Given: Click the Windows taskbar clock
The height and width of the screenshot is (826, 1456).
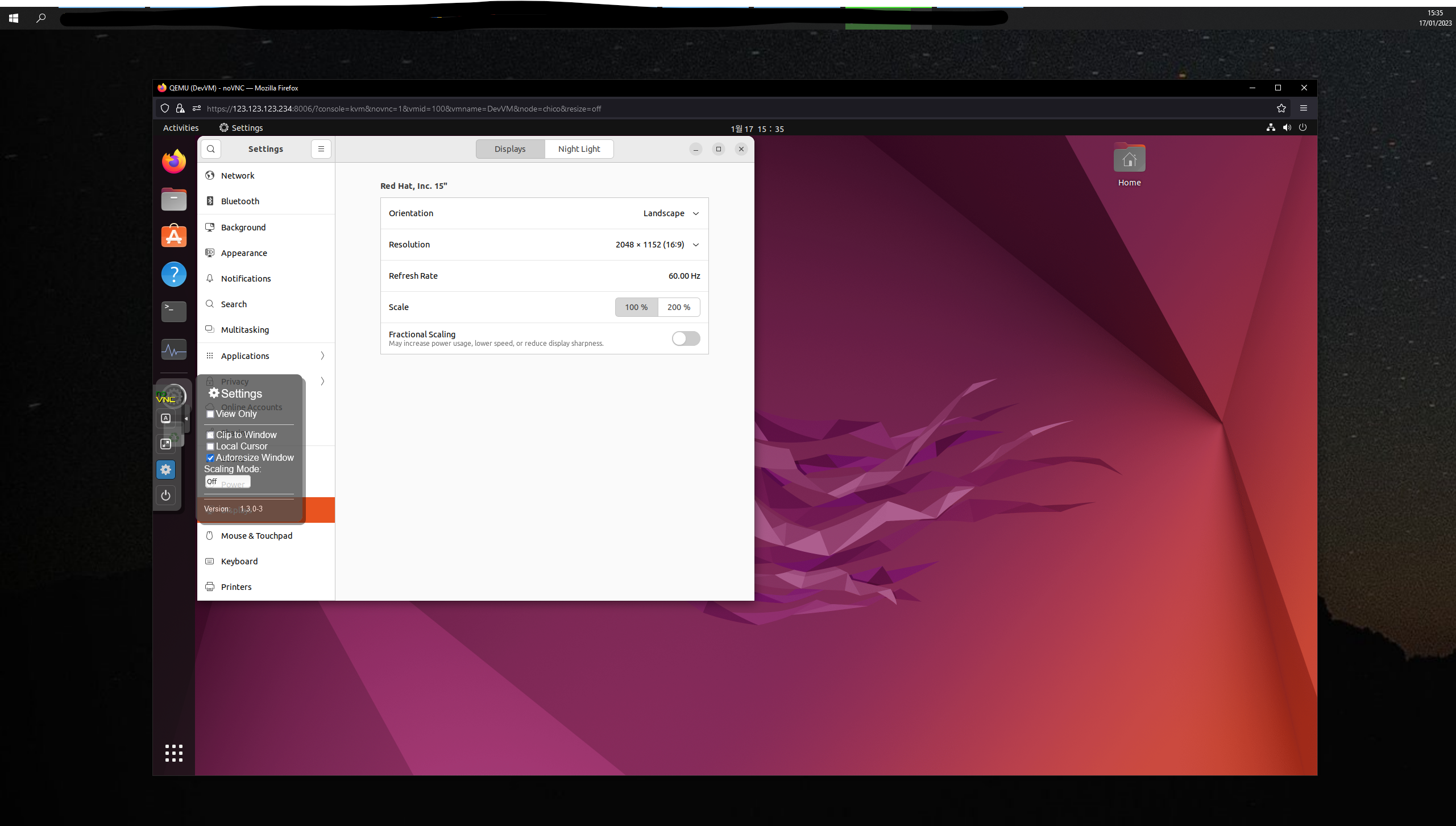Looking at the screenshot, I should tap(1435, 18).
